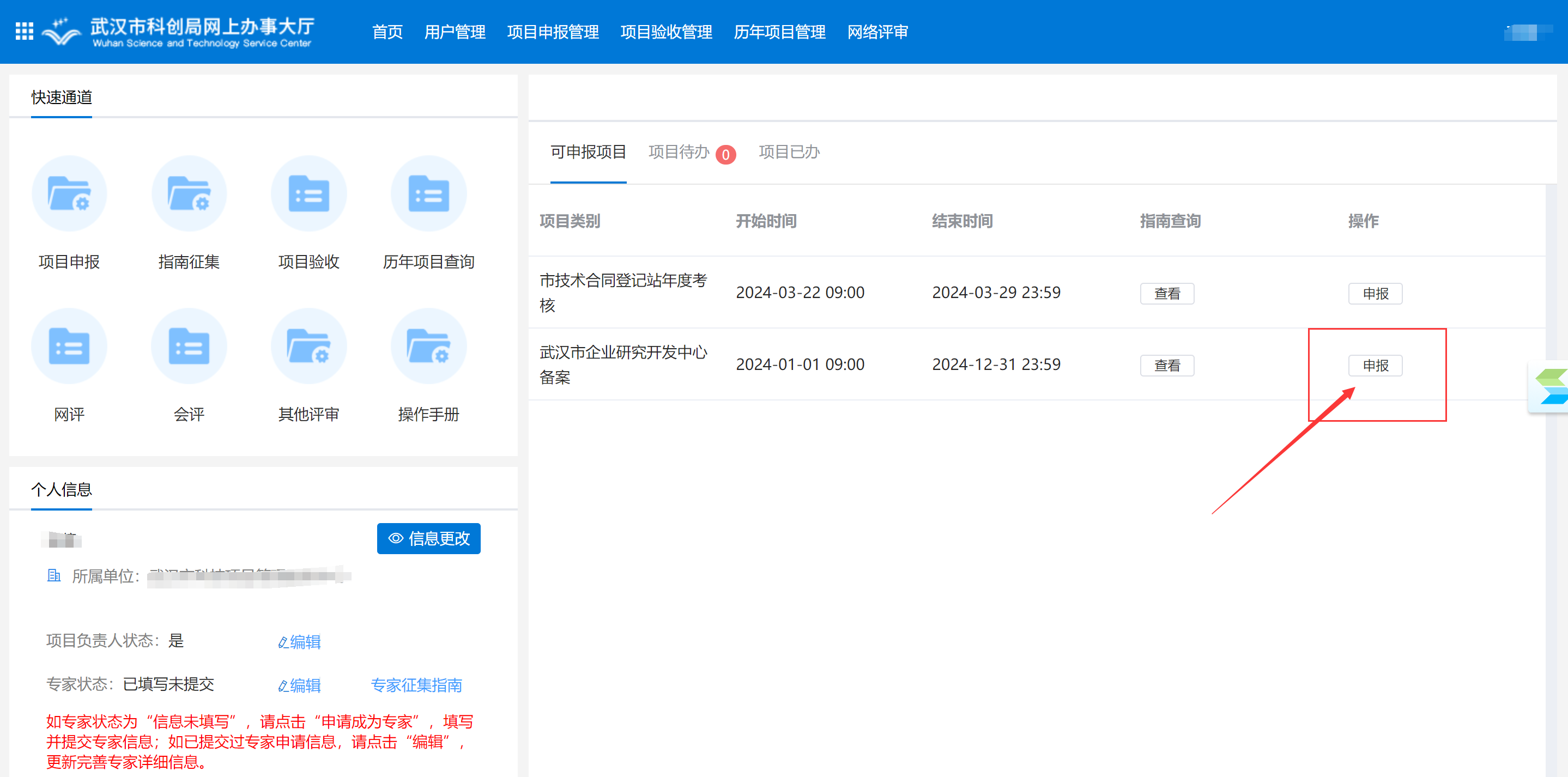This screenshot has height=777, width=1568.
Task: Open 网络评审 in the top navigation
Action: point(877,32)
